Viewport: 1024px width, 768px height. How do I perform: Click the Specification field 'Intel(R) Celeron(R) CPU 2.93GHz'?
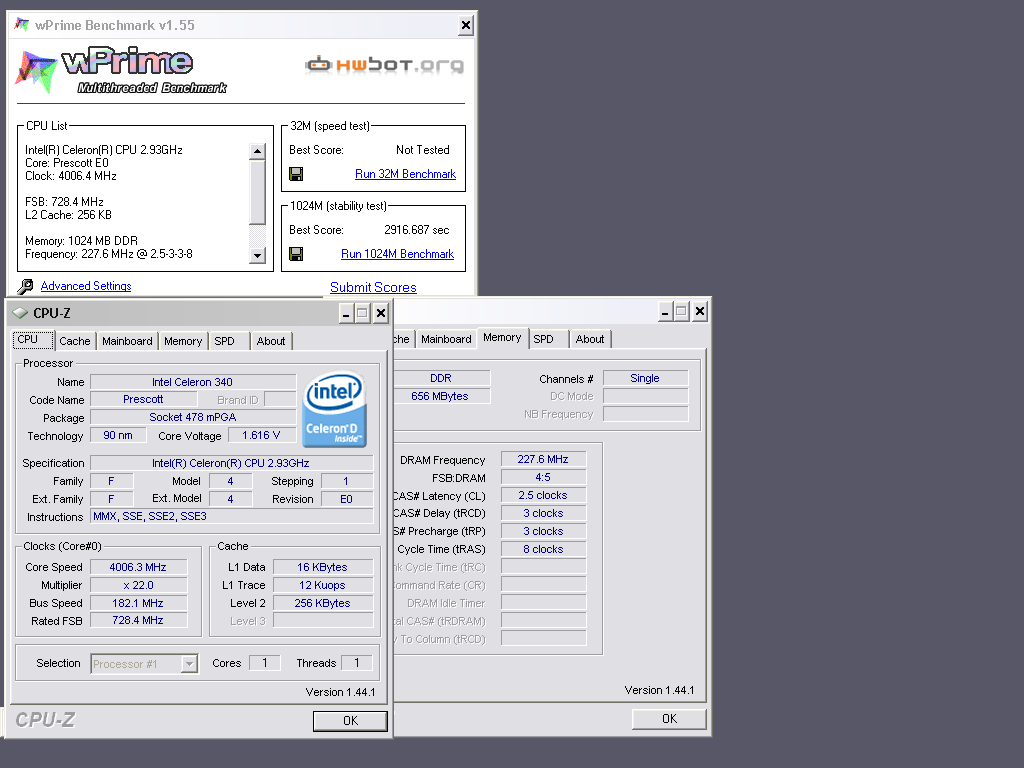tap(231, 463)
